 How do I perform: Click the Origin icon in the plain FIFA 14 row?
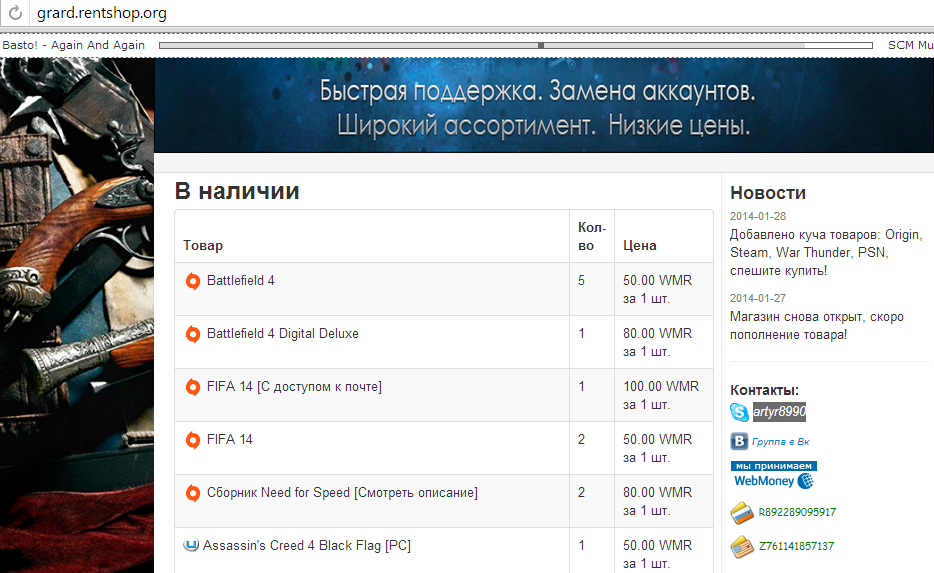point(192,440)
